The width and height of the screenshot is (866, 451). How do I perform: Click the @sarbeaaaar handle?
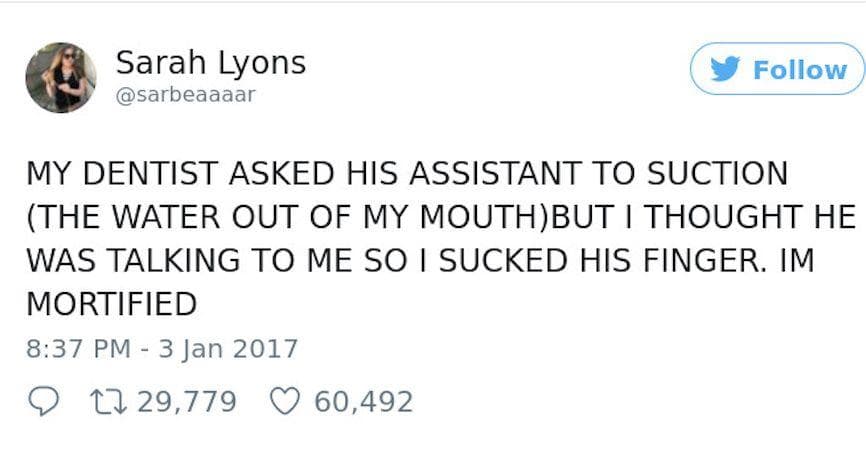tap(186, 95)
